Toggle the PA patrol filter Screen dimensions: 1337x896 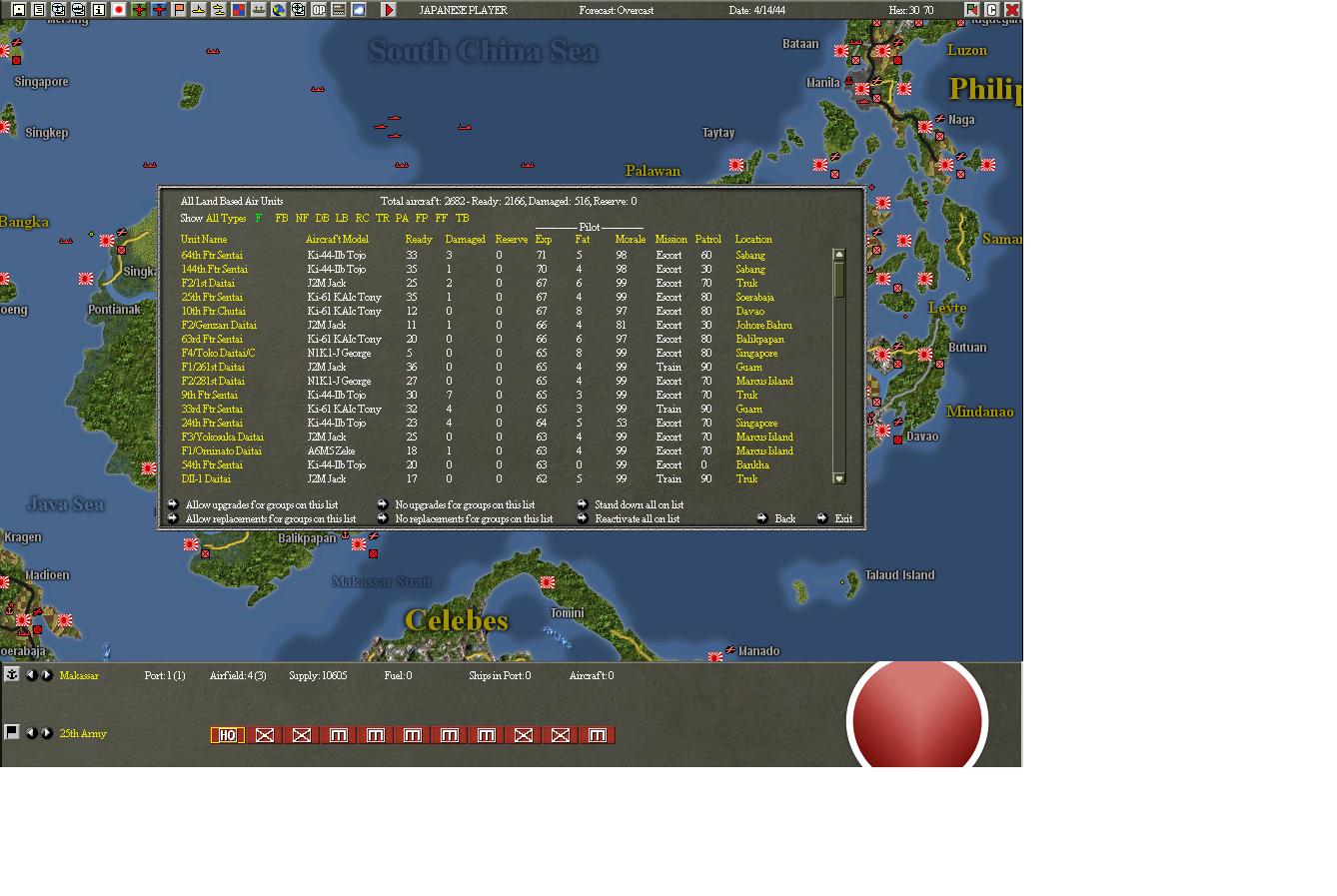[402, 218]
